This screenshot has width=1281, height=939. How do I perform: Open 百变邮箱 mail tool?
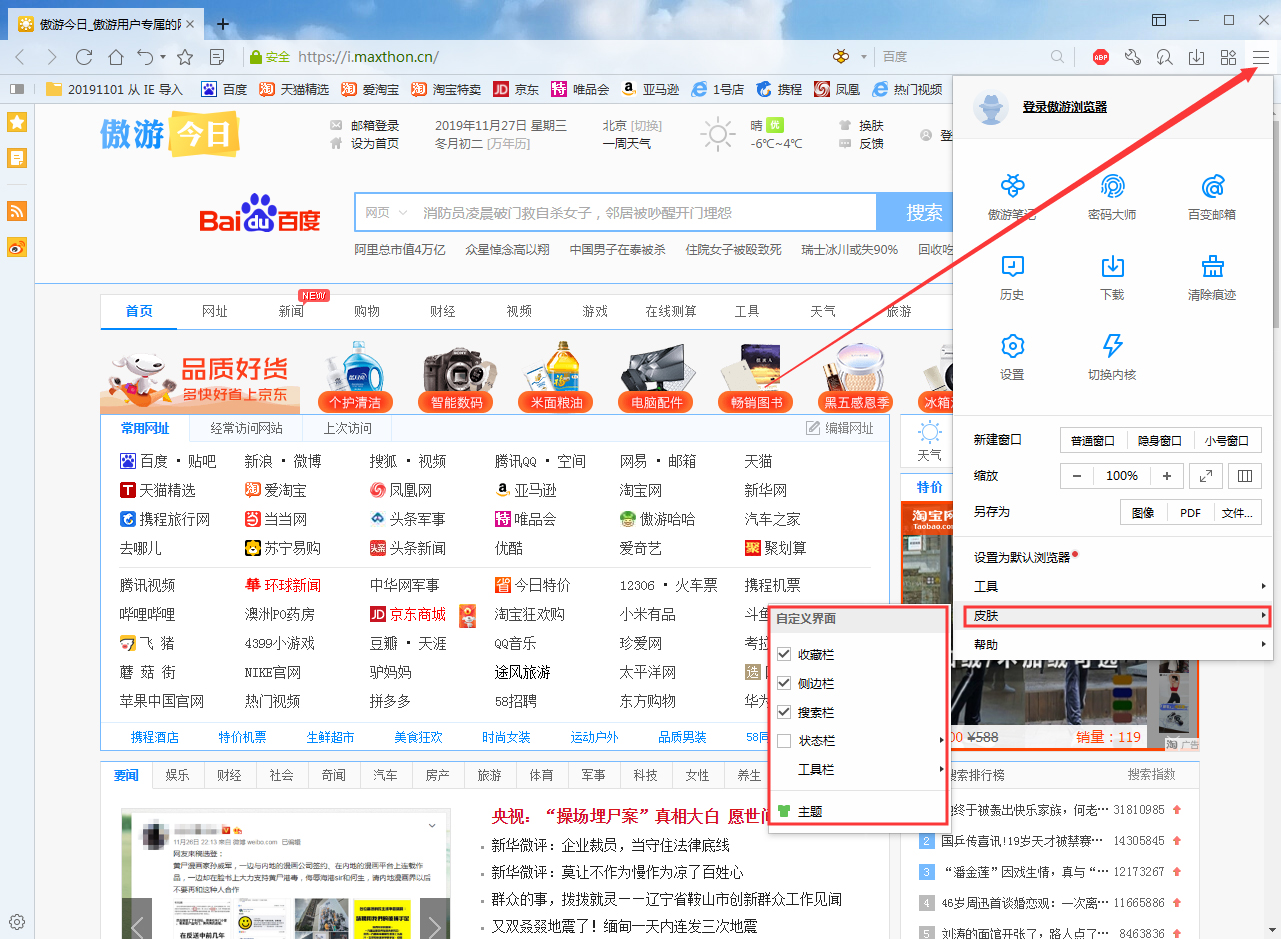[x=1211, y=196]
